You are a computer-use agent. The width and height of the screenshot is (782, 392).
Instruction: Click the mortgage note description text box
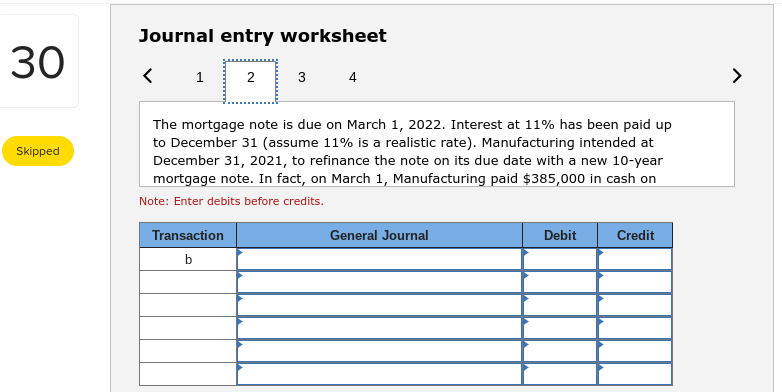[436, 144]
